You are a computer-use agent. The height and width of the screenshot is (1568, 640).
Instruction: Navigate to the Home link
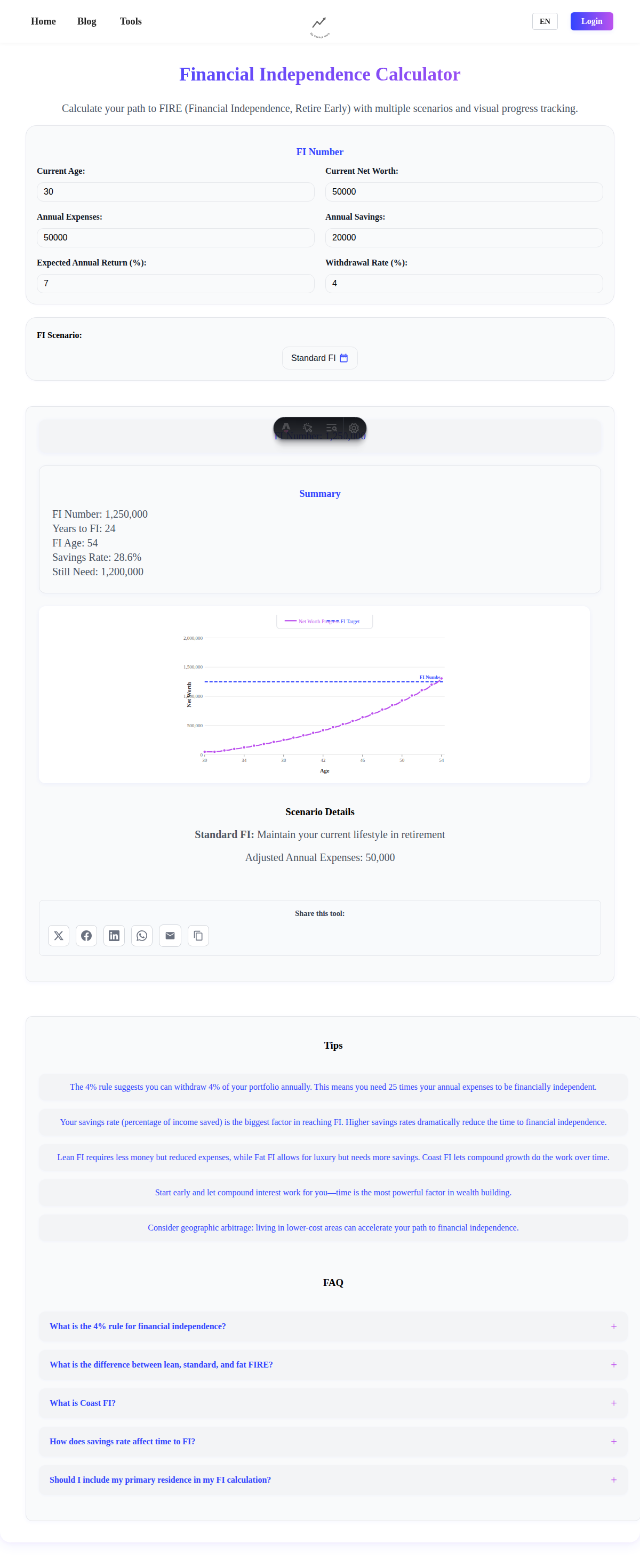coord(43,21)
